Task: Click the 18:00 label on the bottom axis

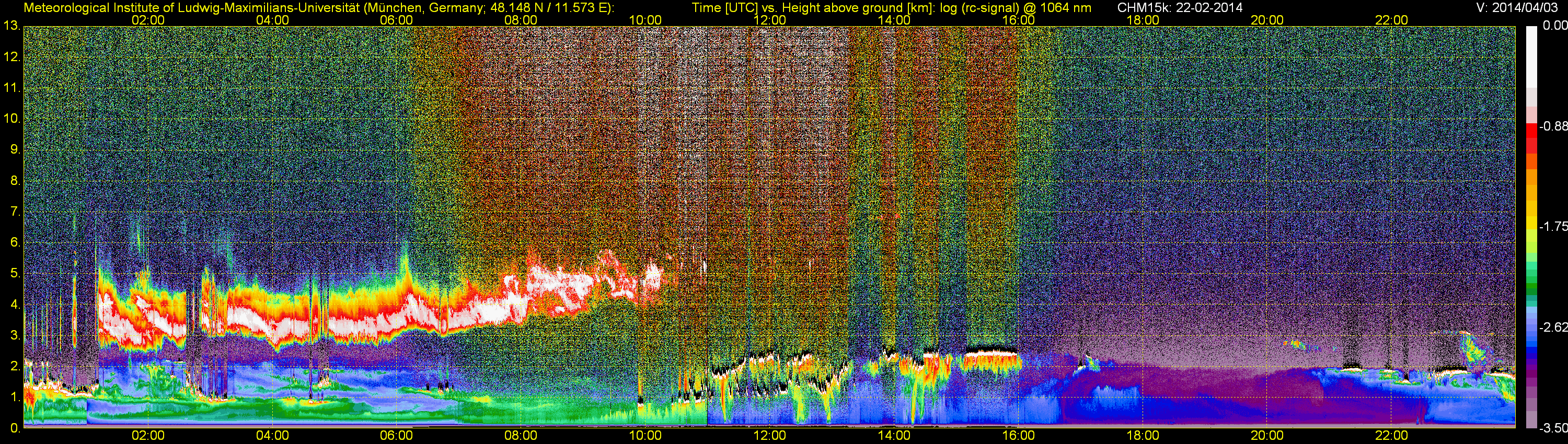Action: [1143, 436]
